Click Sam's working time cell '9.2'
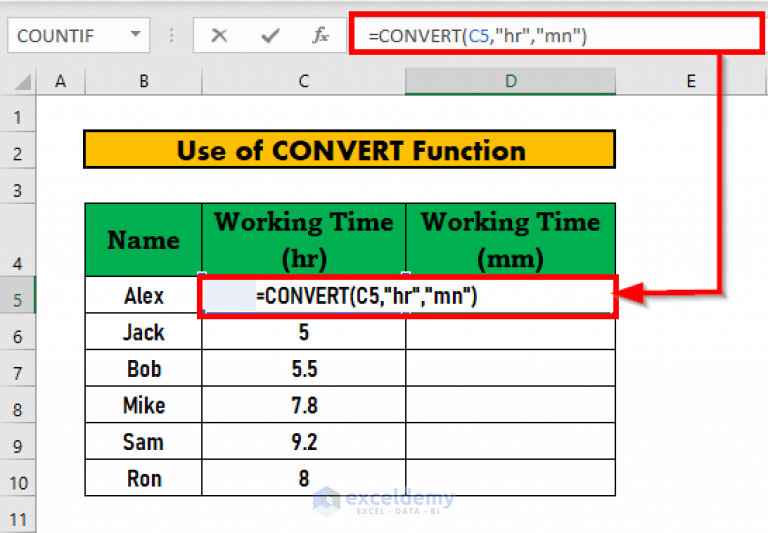Viewport: 768px width, 533px height. (304, 442)
